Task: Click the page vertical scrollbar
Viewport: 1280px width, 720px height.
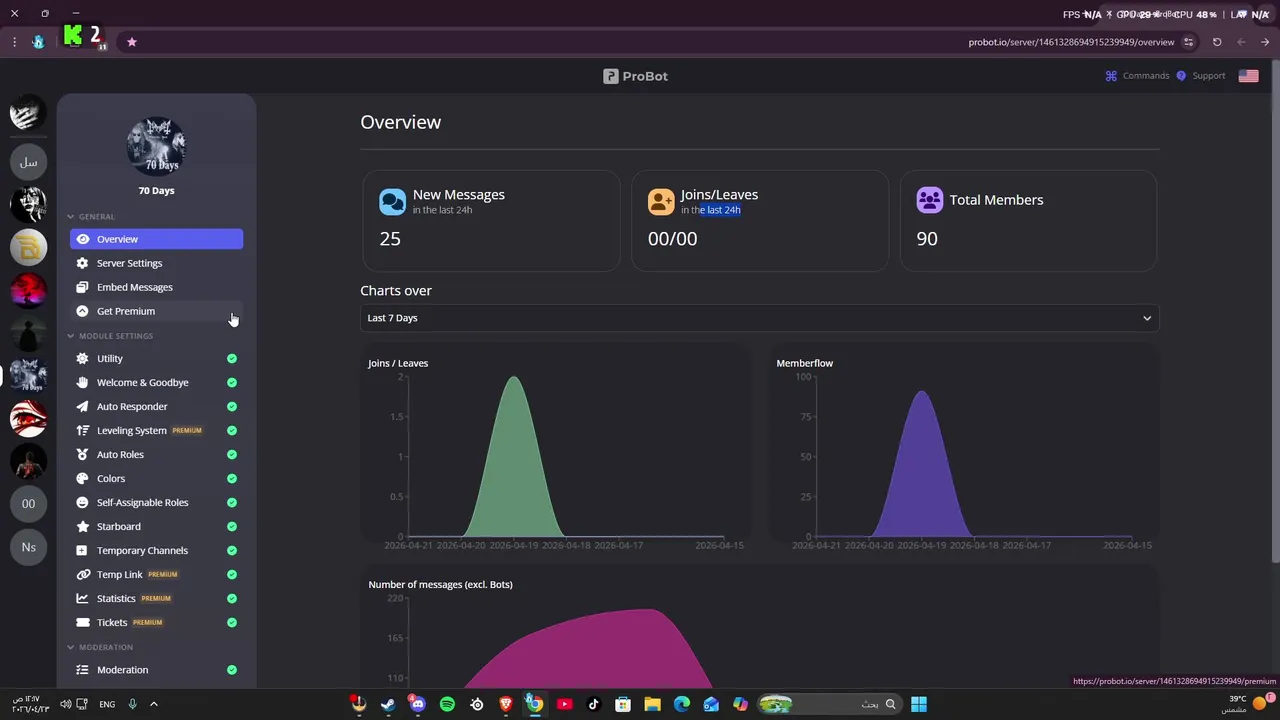Action: coord(1274,310)
